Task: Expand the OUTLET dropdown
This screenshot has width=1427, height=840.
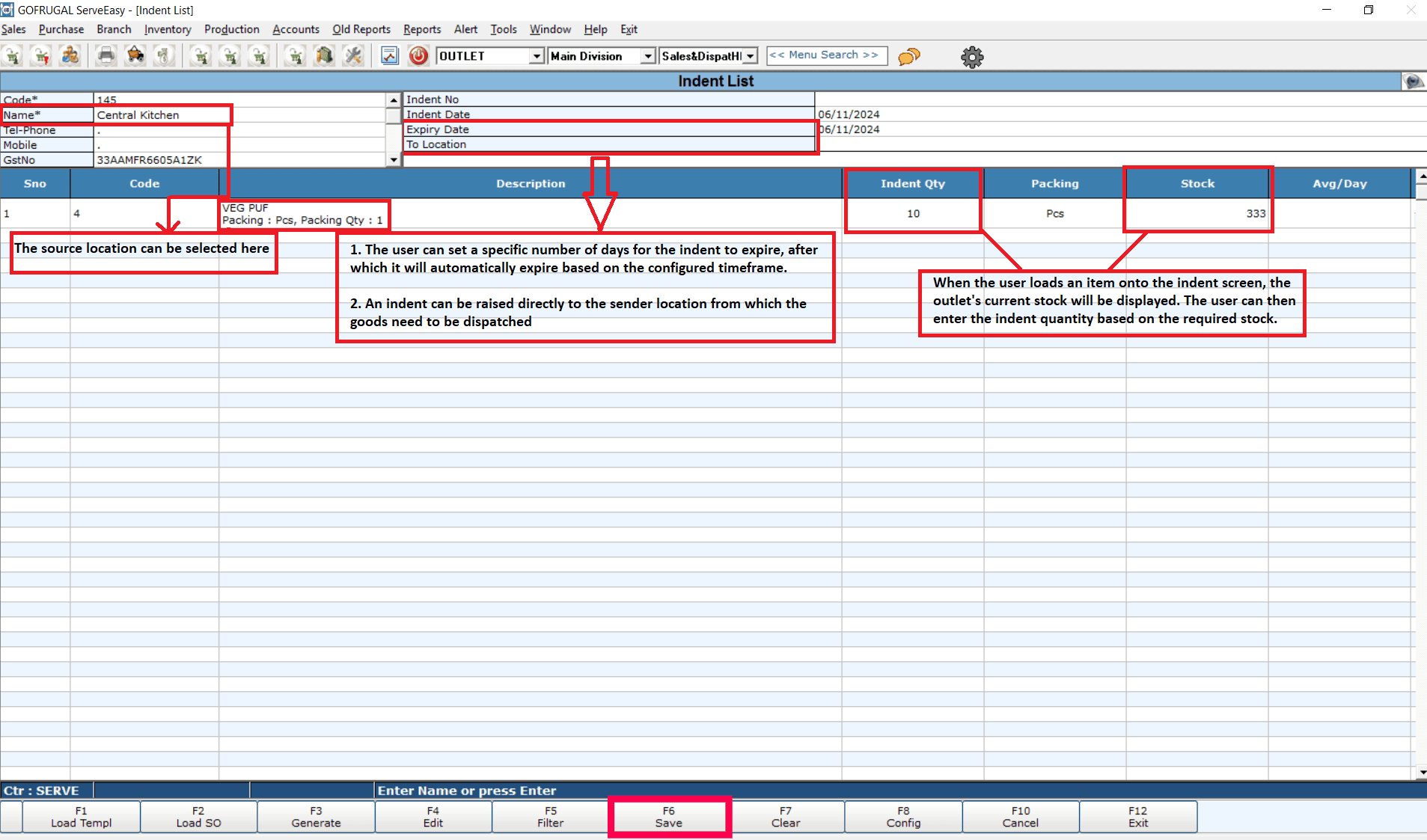Action: (x=536, y=56)
